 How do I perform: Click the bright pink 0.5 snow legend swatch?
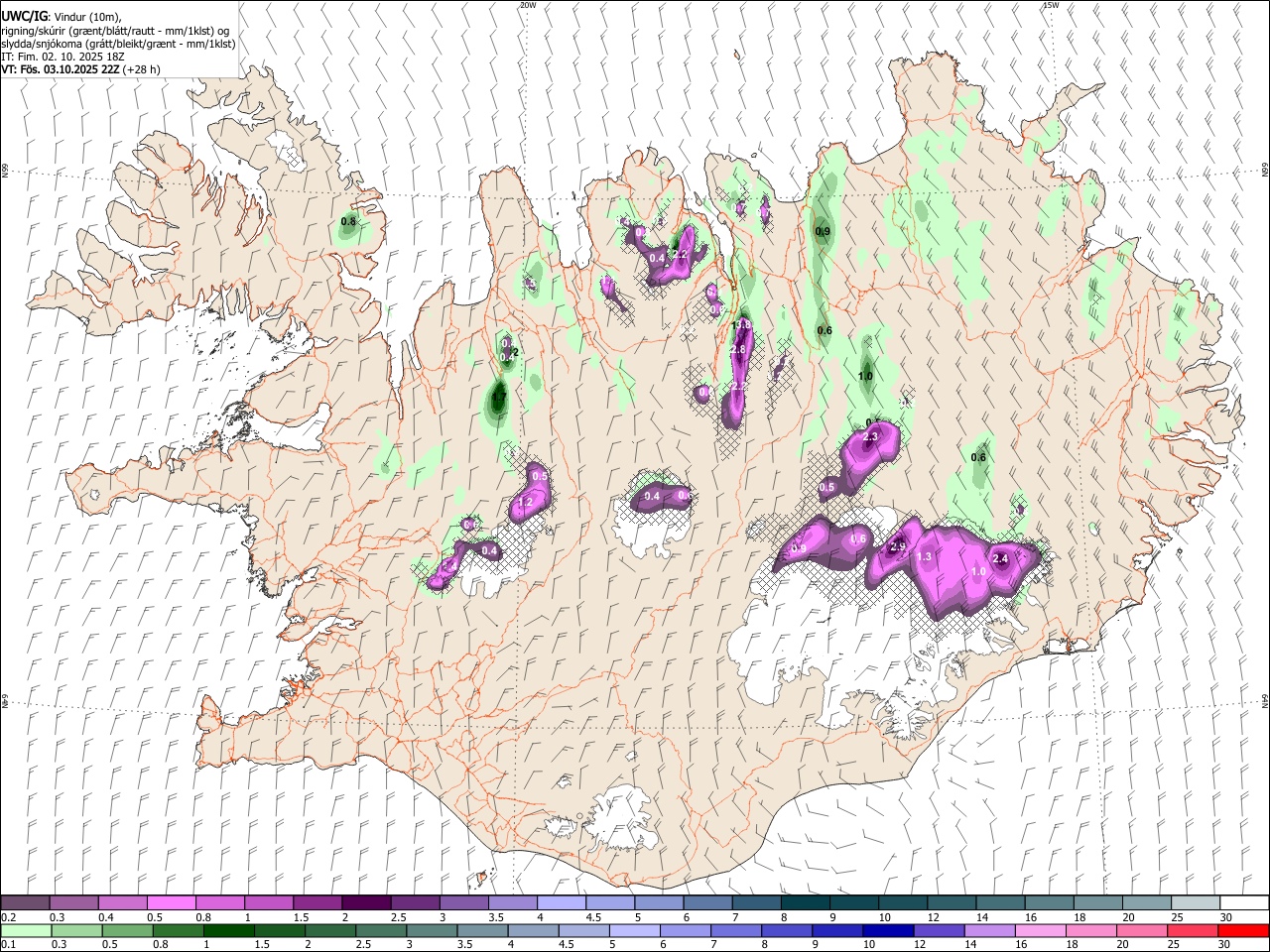coord(171,902)
